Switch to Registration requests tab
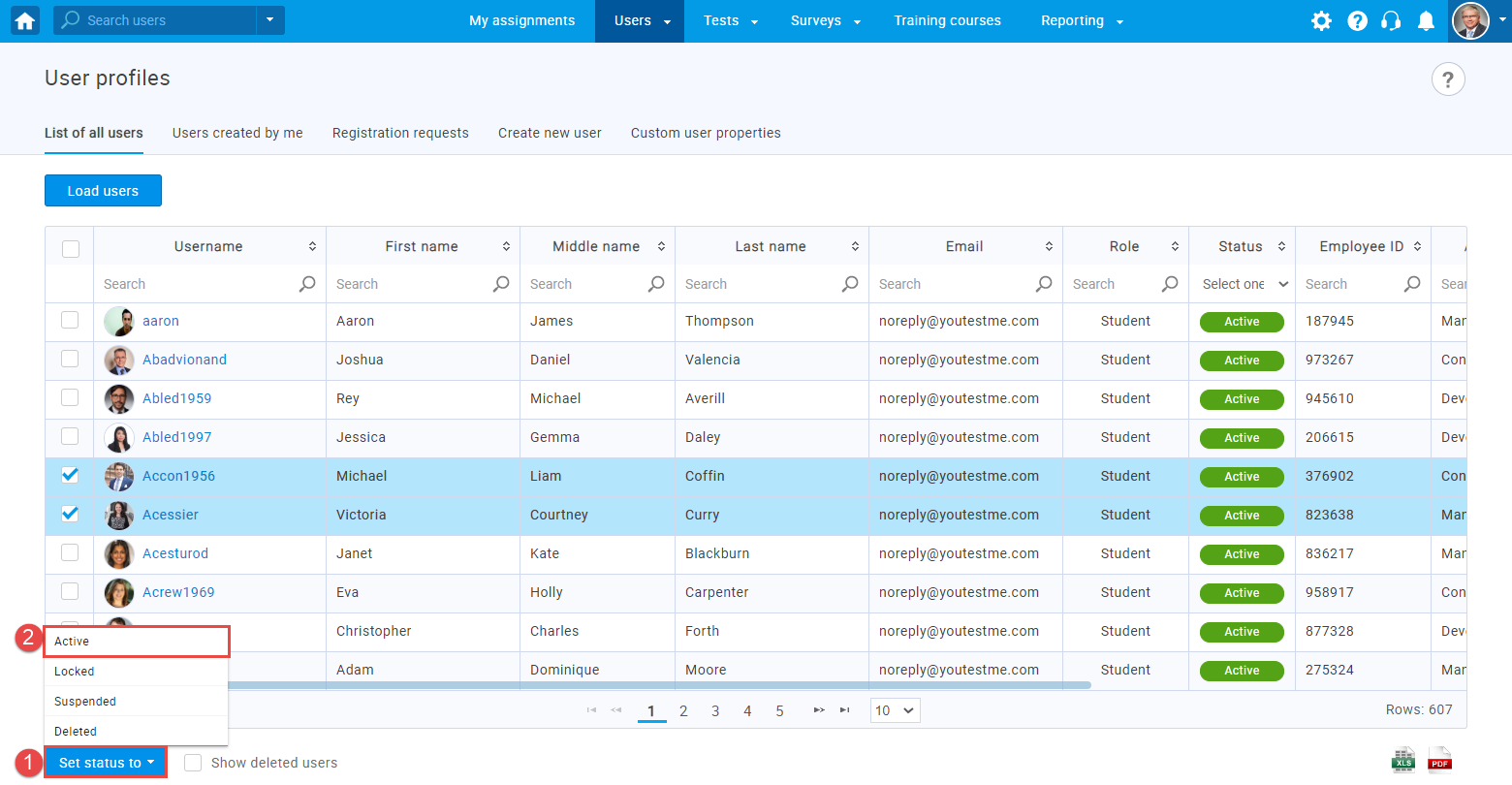 [x=400, y=133]
